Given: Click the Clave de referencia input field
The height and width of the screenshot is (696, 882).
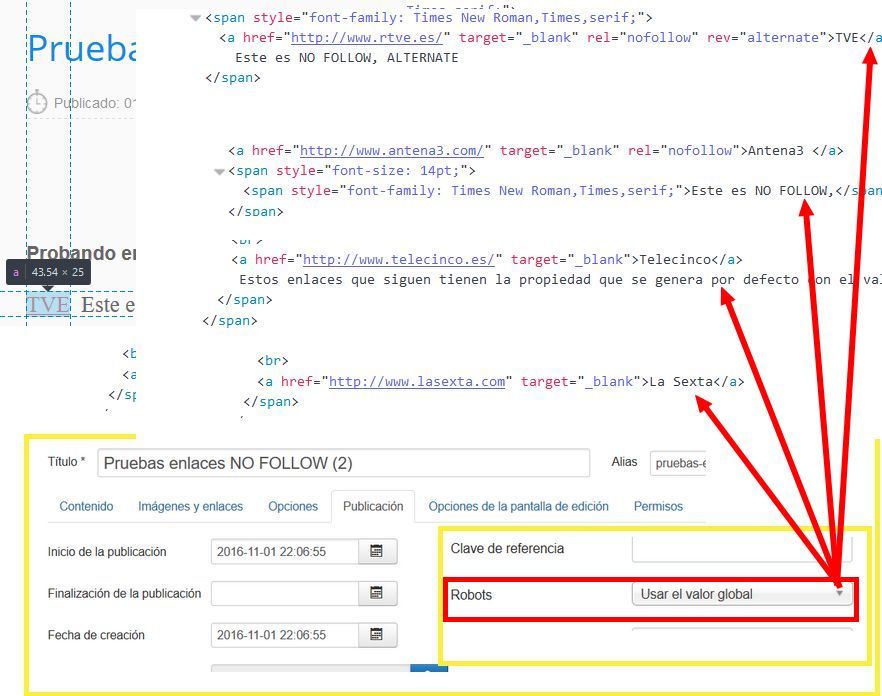Looking at the screenshot, I should click(741, 550).
